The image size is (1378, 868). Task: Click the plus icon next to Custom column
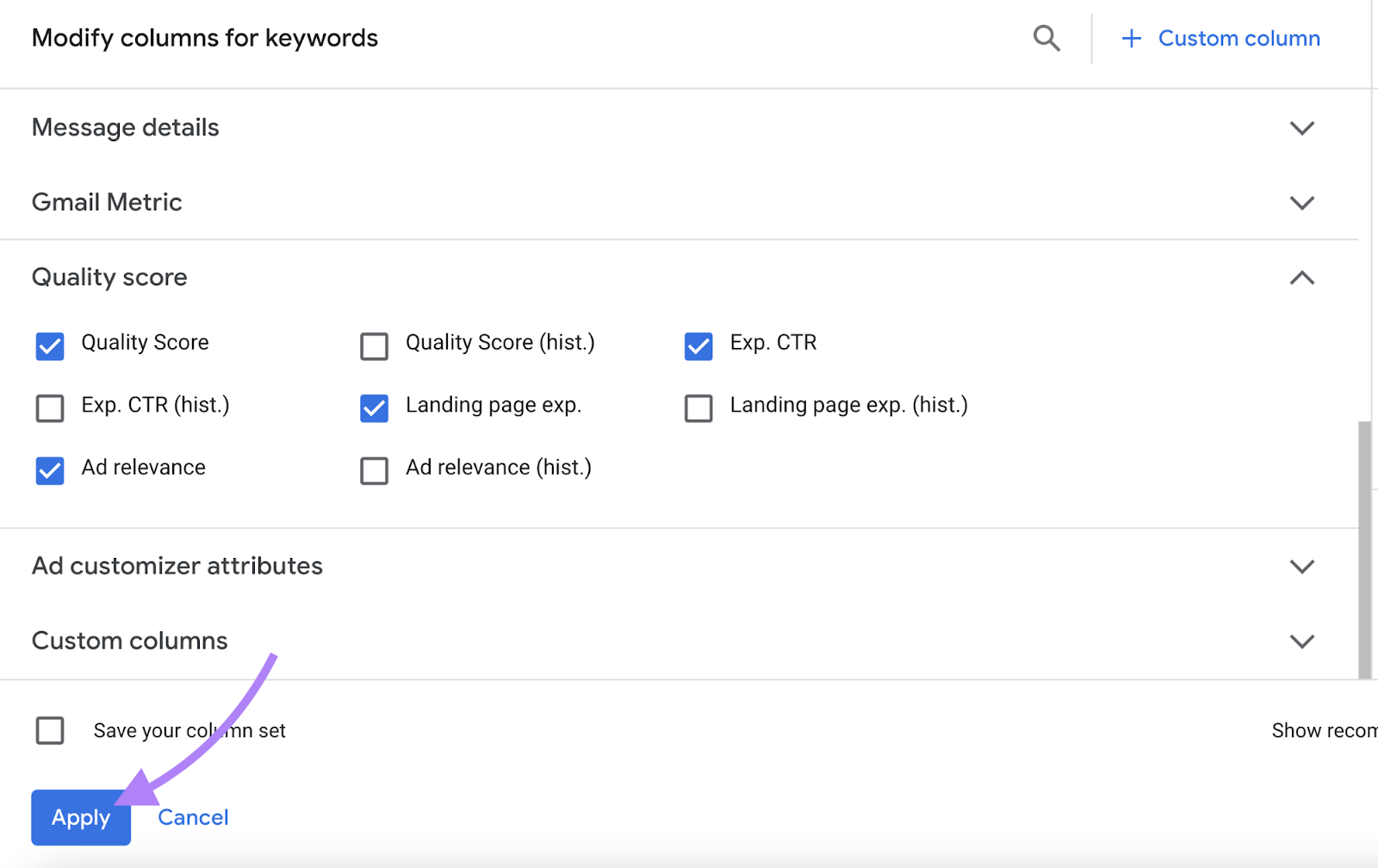tap(1130, 38)
